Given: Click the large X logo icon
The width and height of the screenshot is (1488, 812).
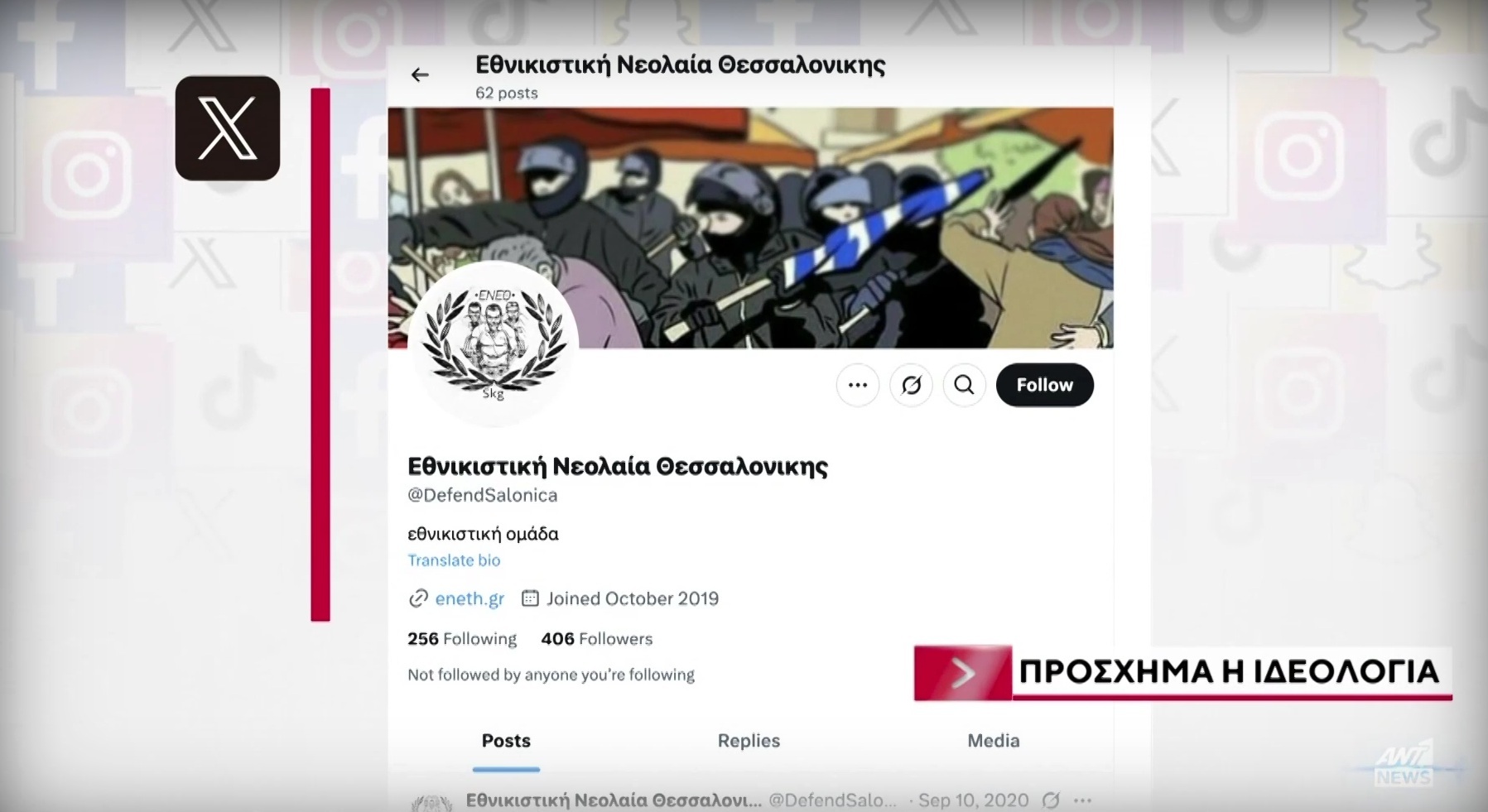Looking at the screenshot, I should (228, 128).
